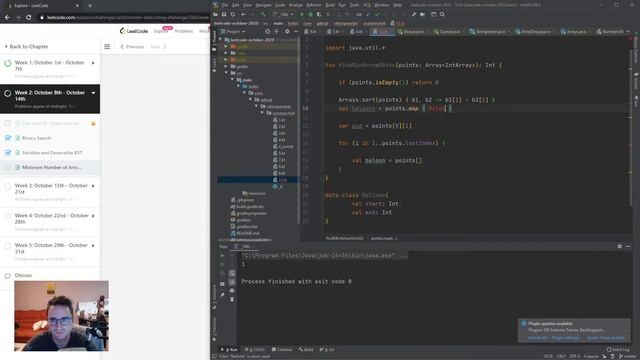Toggle soft-wrap icon in Run panel
640x360 pixels.
tap(232, 273)
